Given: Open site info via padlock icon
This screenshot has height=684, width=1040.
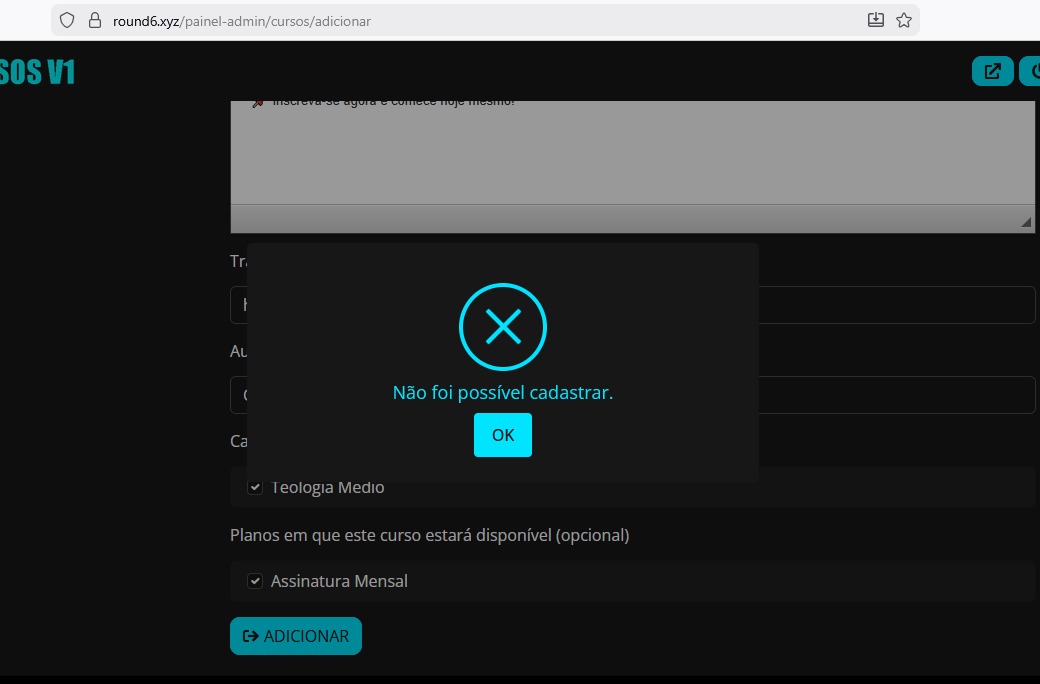Looking at the screenshot, I should 95,20.
